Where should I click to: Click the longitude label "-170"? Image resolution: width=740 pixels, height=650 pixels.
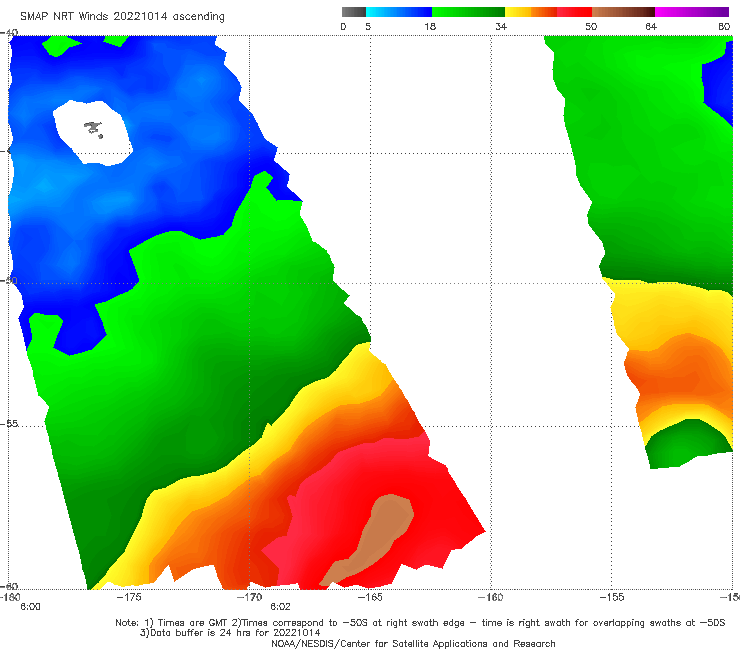point(250,597)
